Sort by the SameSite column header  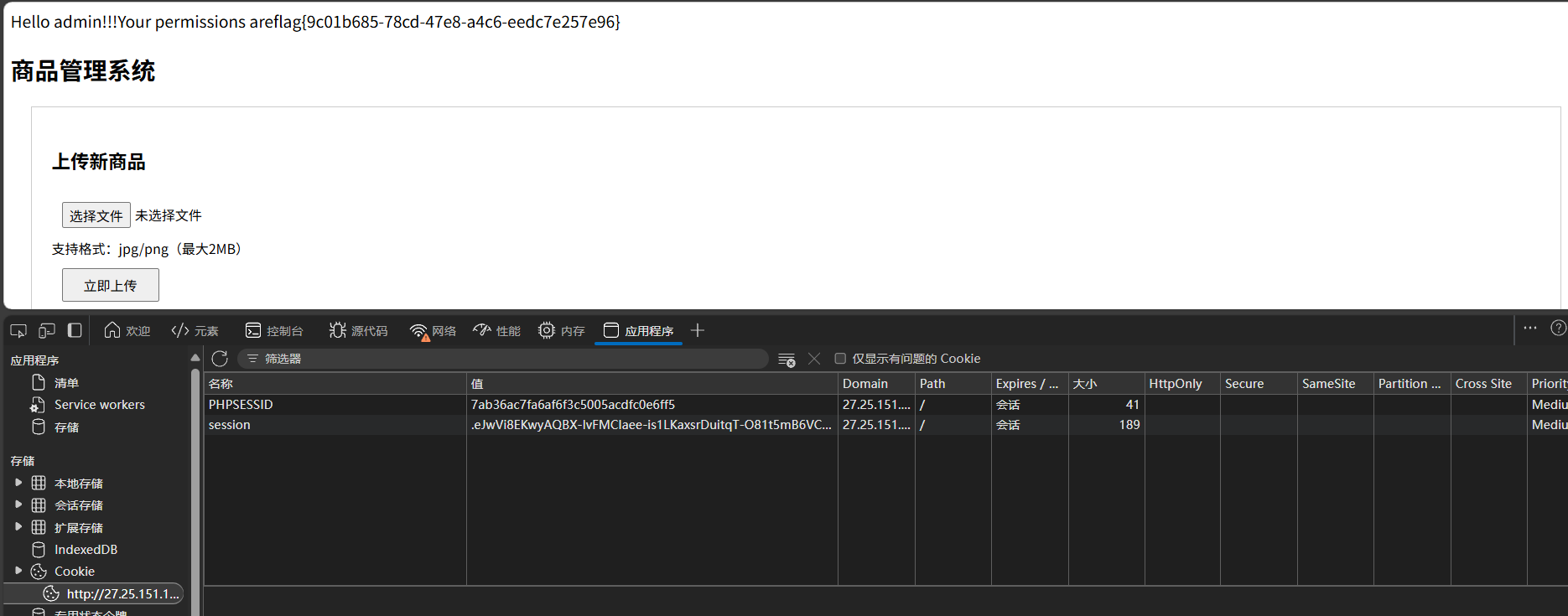(1336, 384)
